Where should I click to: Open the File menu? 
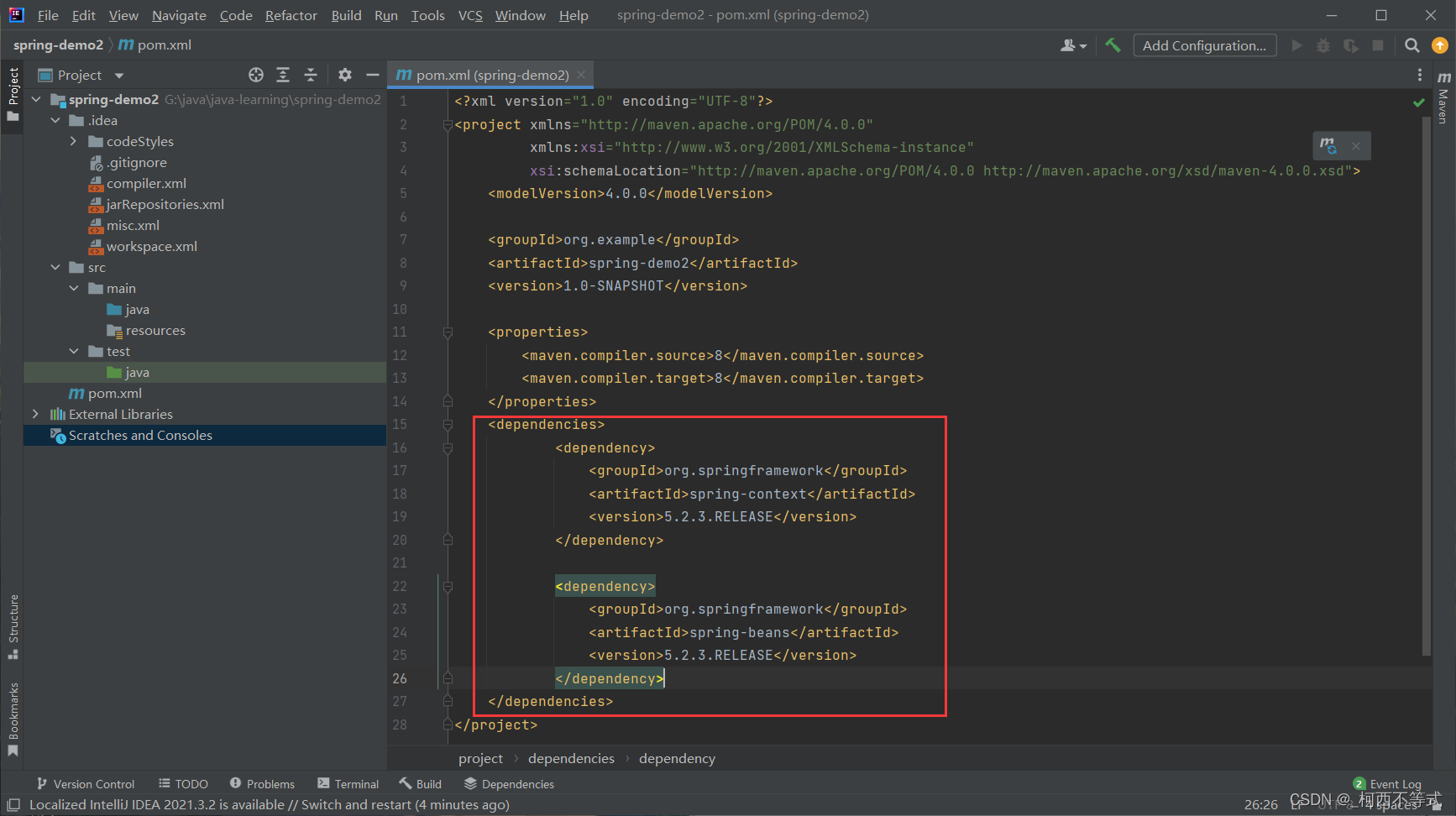pos(48,15)
